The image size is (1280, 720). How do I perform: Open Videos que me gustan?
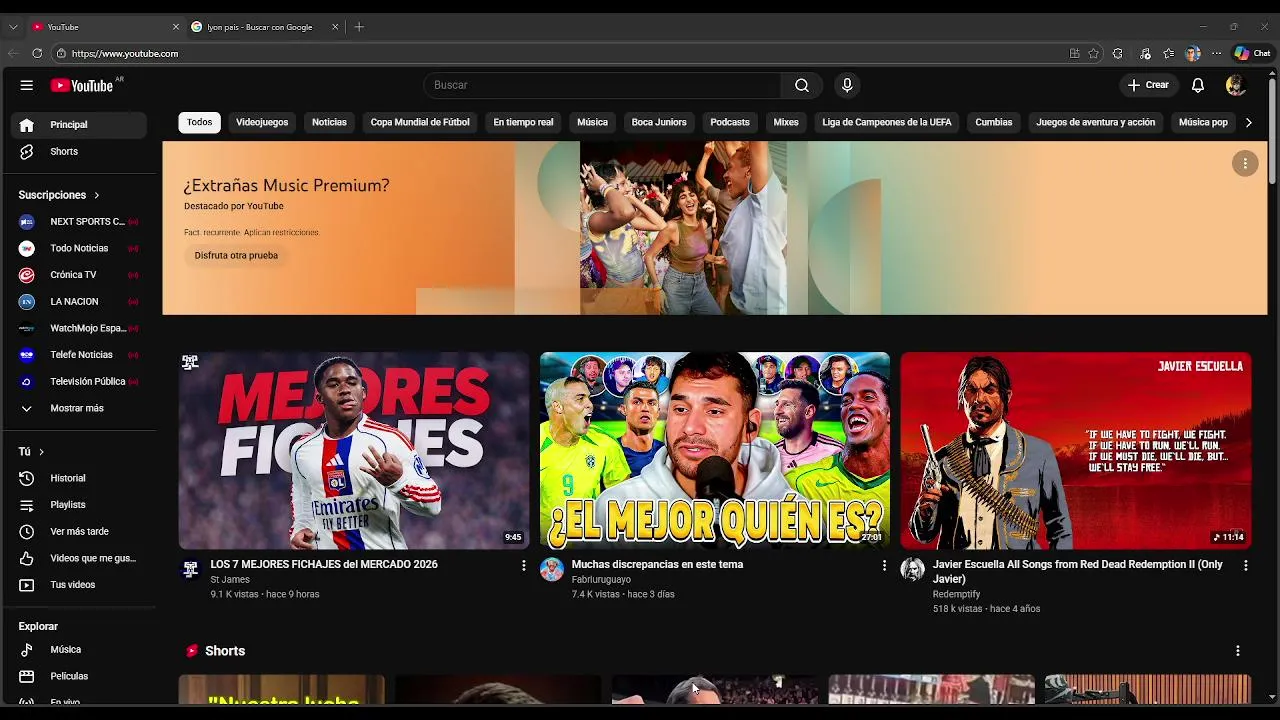pyautogui.click(x=79, y=558)
